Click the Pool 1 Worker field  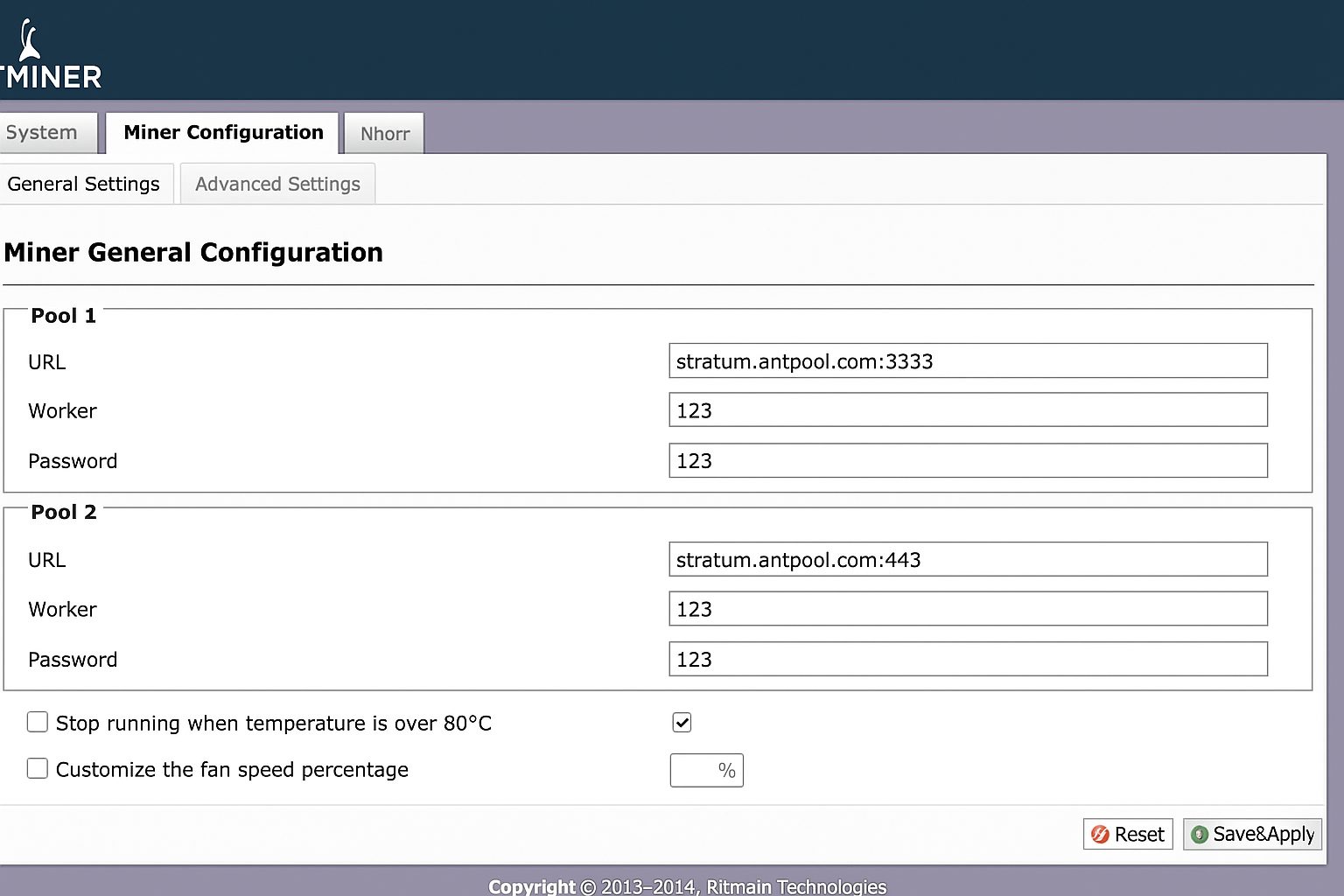[968, 409]
